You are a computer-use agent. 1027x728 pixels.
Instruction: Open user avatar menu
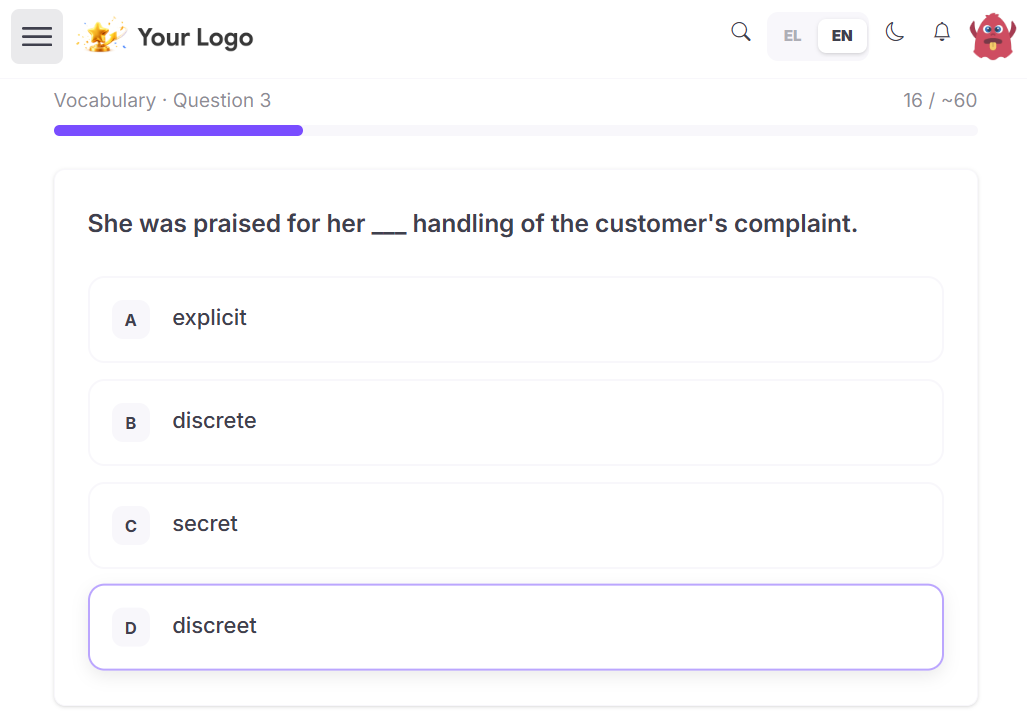coord(993,37)
